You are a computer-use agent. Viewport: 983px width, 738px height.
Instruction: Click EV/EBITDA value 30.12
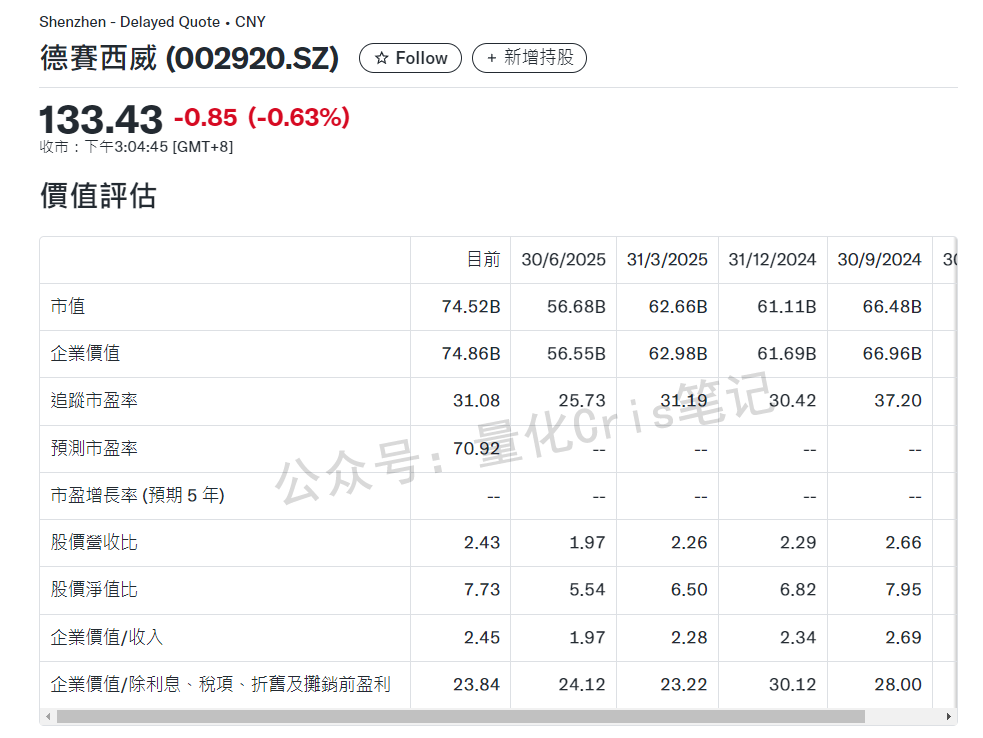[792, 684]
